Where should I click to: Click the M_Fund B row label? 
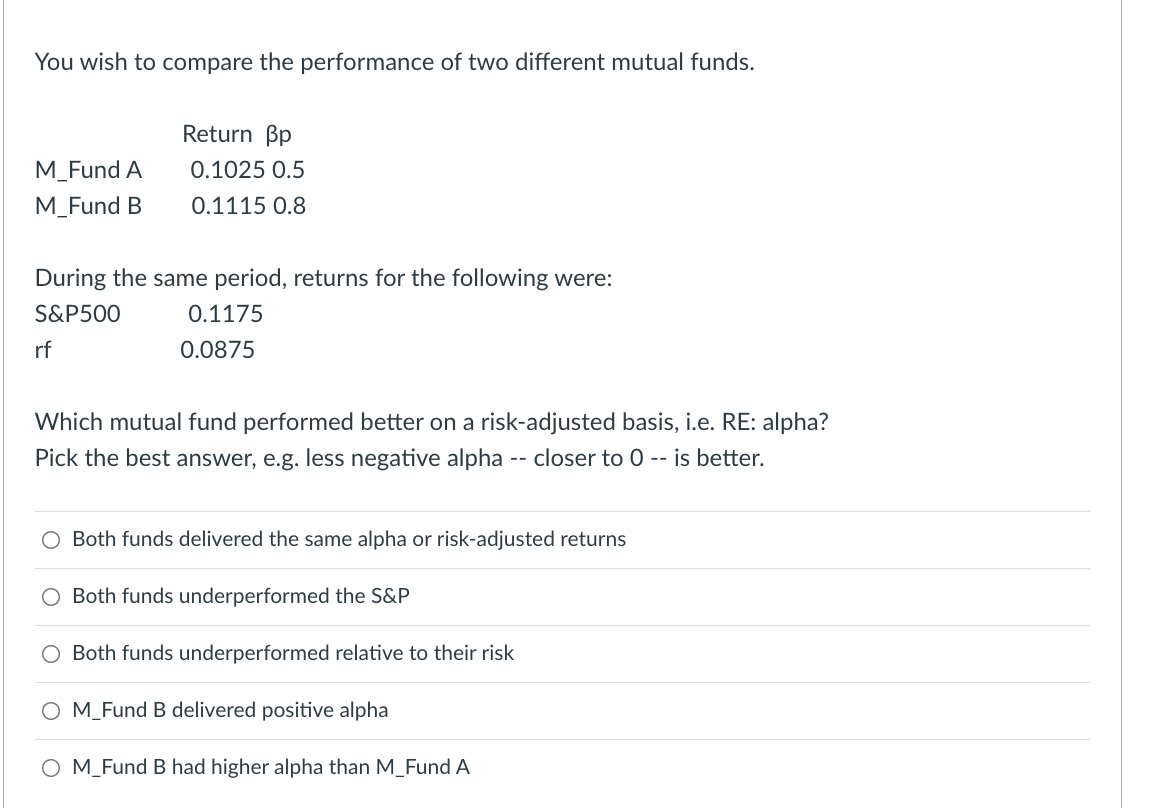coord(88,206)
